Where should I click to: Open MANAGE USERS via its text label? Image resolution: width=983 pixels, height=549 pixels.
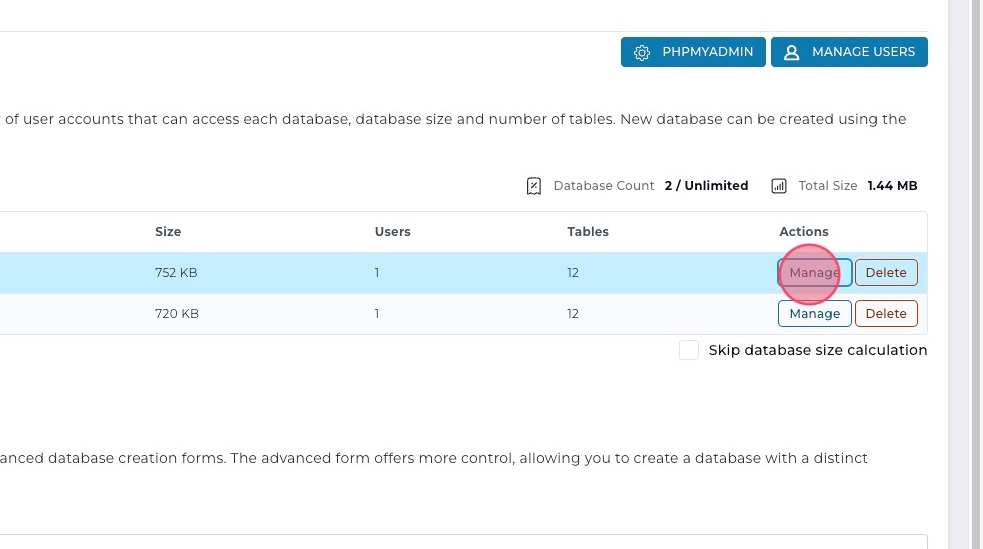tap(863, 52)
